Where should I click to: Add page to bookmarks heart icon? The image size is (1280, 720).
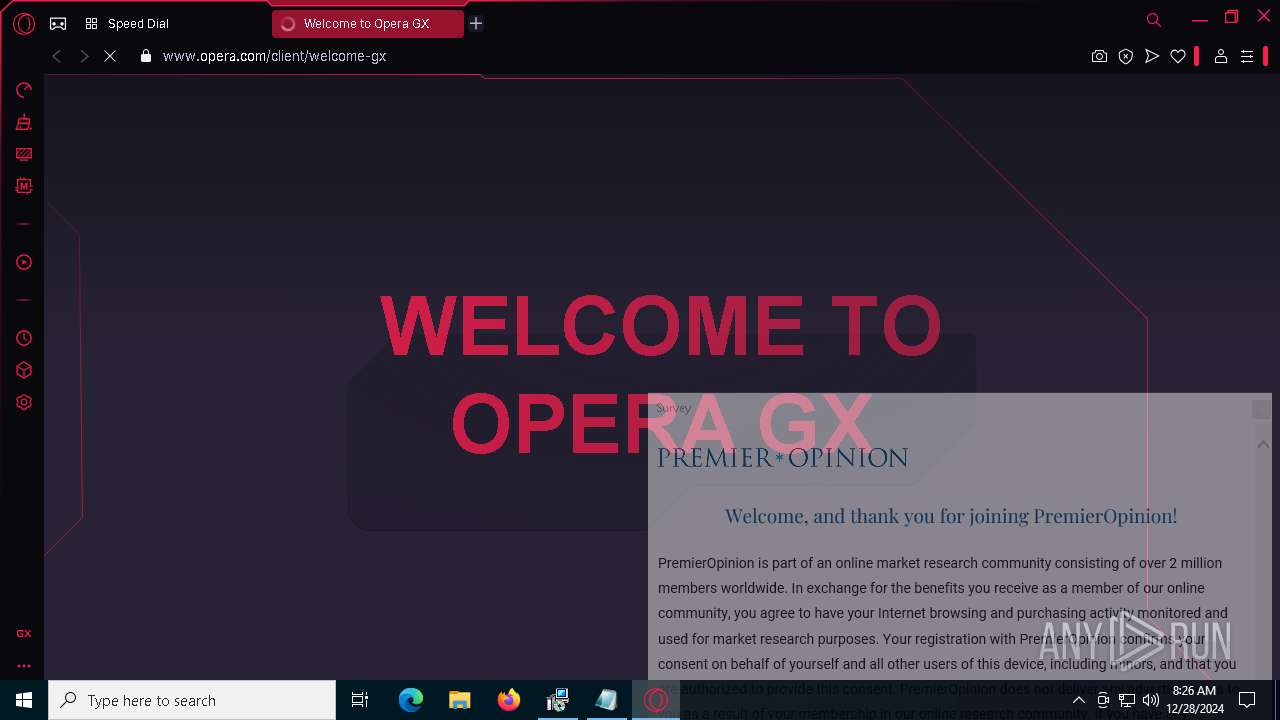tap(1178, 57)
